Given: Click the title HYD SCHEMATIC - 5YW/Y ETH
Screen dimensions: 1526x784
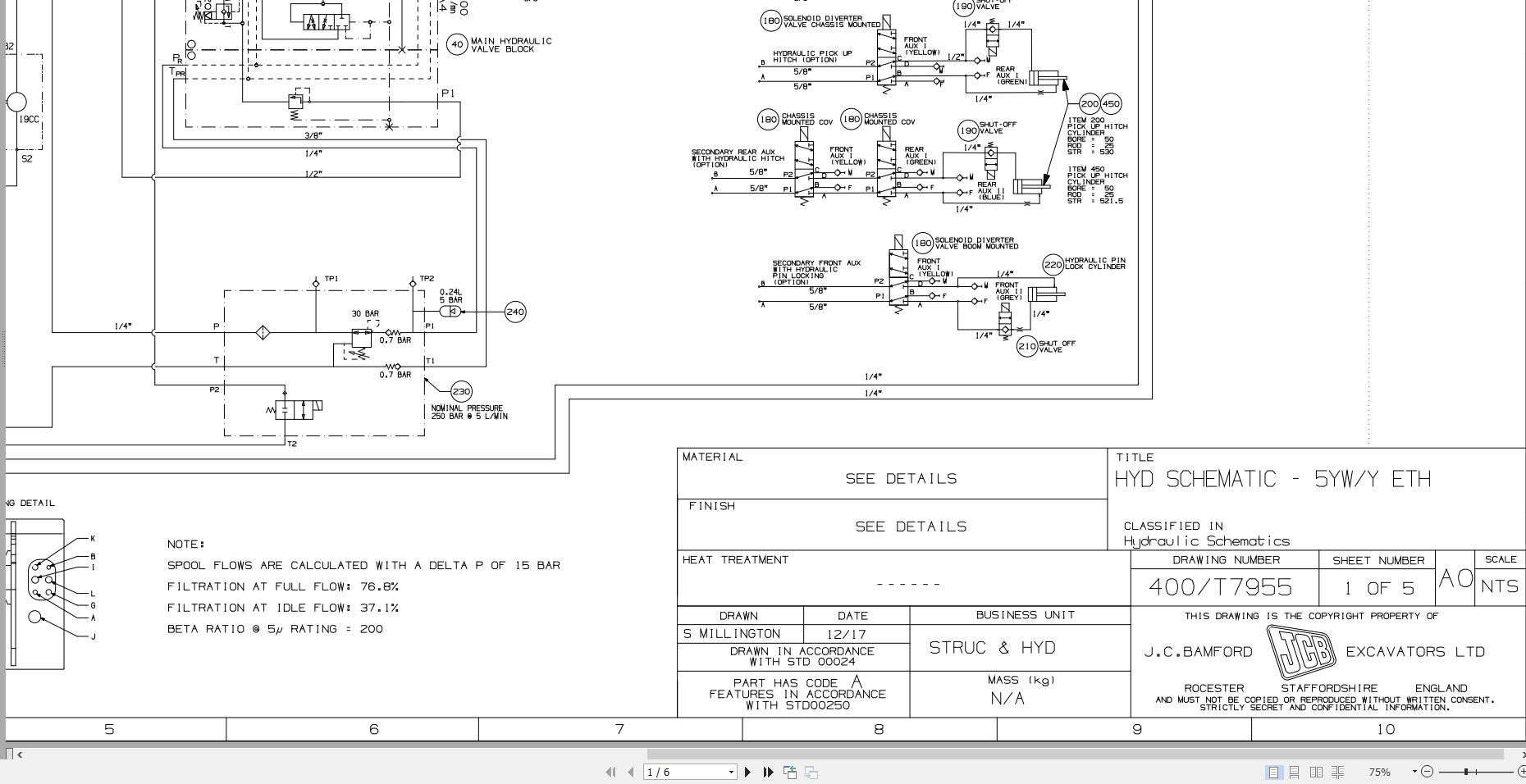Looking at the screenshot, I should coord(1272,479).
